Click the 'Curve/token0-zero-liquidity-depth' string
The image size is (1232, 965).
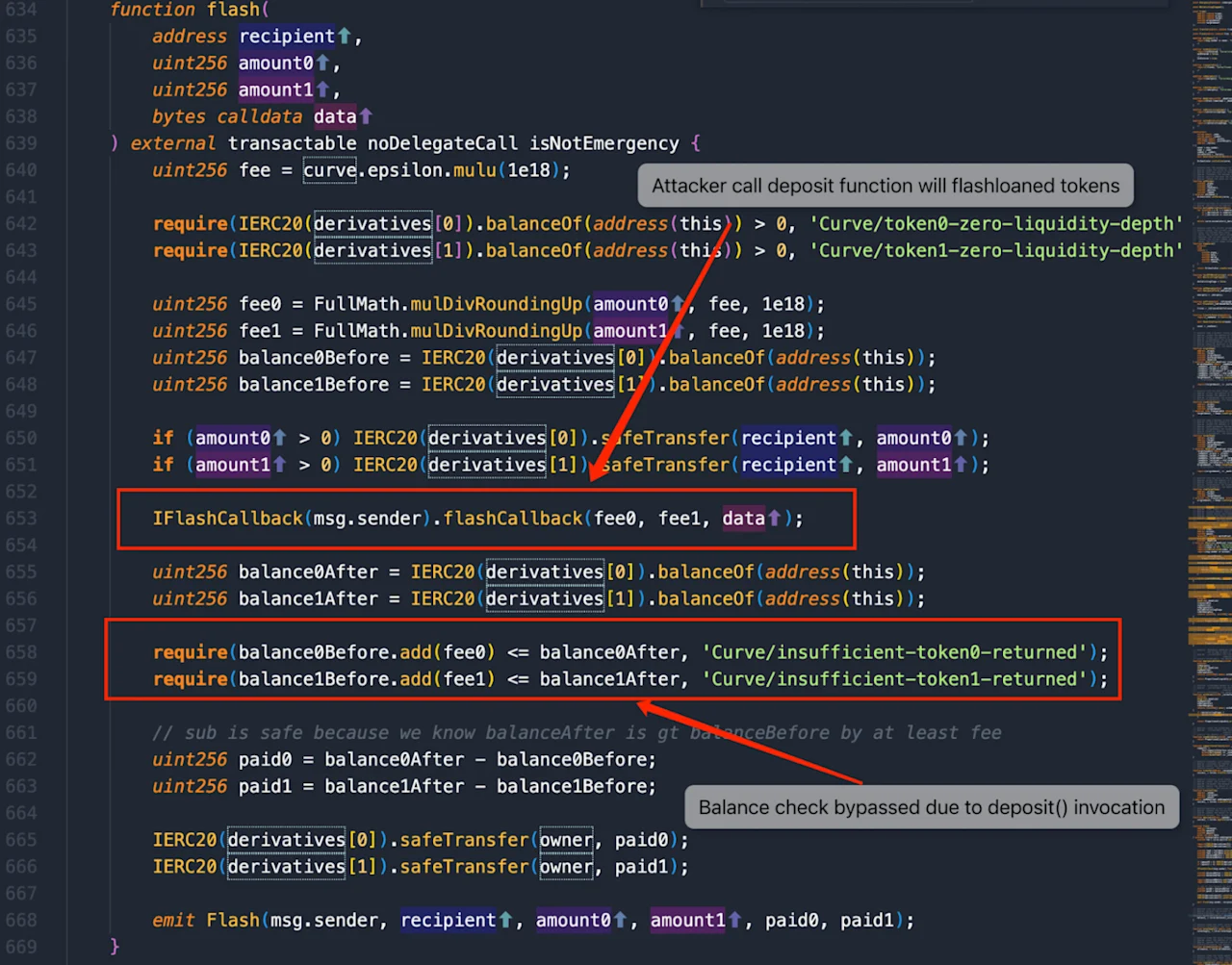tap(996, 224)
